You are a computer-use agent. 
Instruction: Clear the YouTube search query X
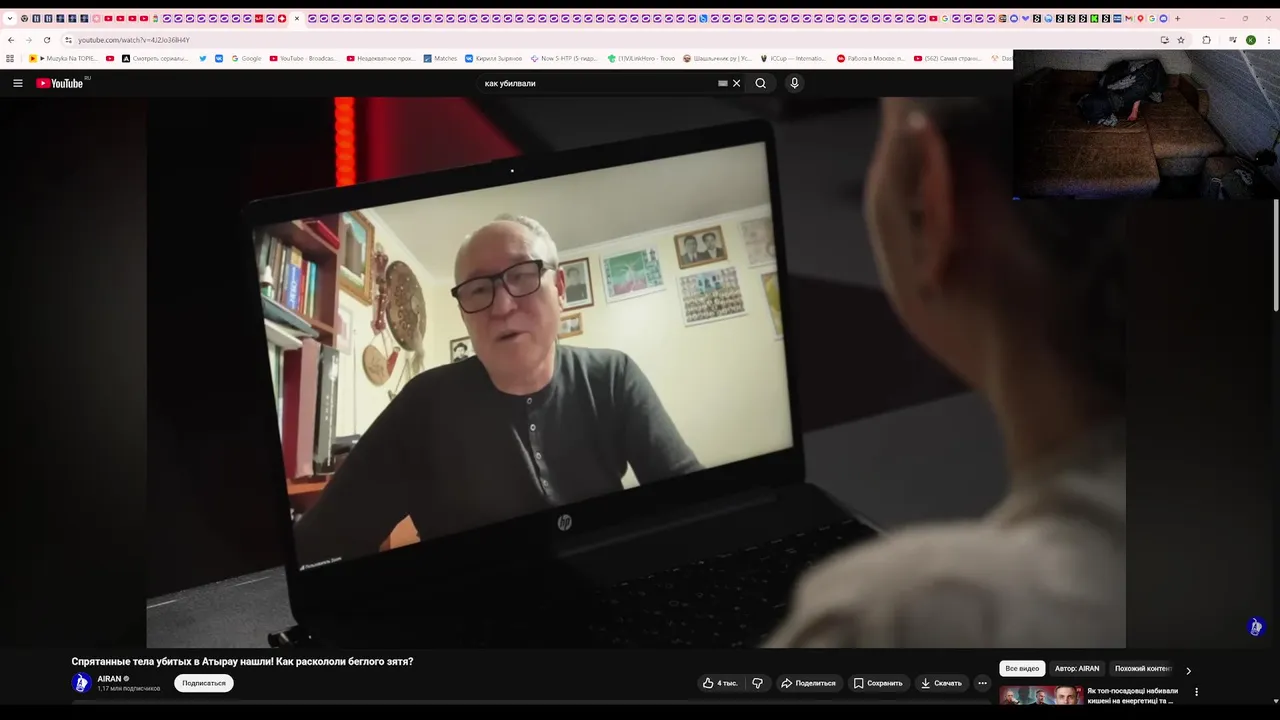coord(737,83)
